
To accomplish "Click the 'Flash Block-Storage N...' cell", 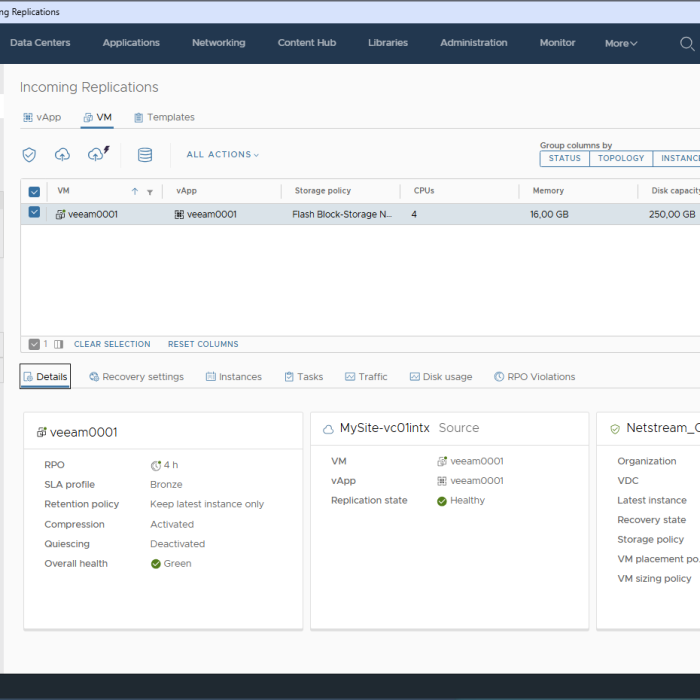I will pyautogui.click(x=342, y=215).
